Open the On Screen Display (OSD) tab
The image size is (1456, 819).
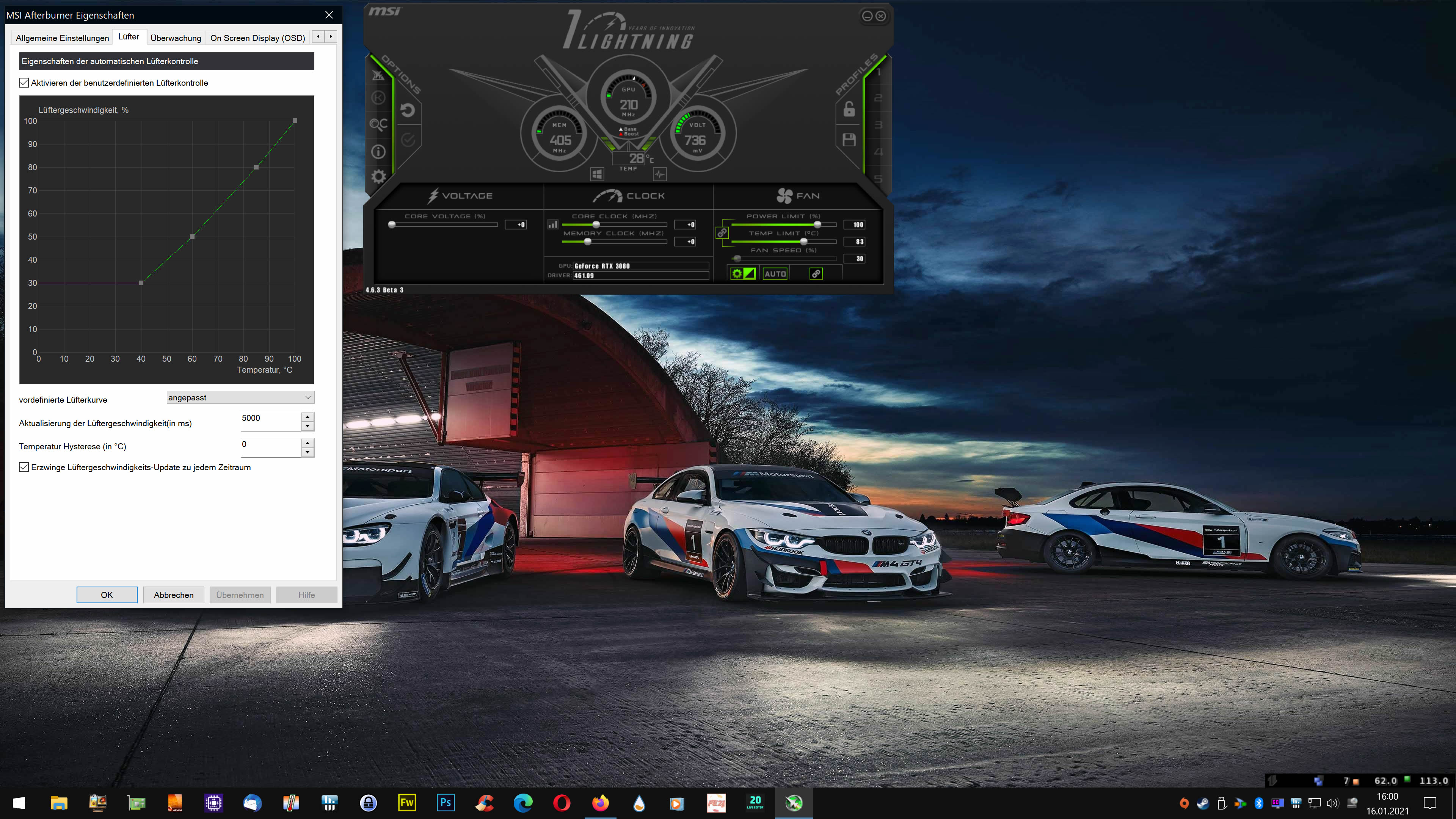point(258,37)
